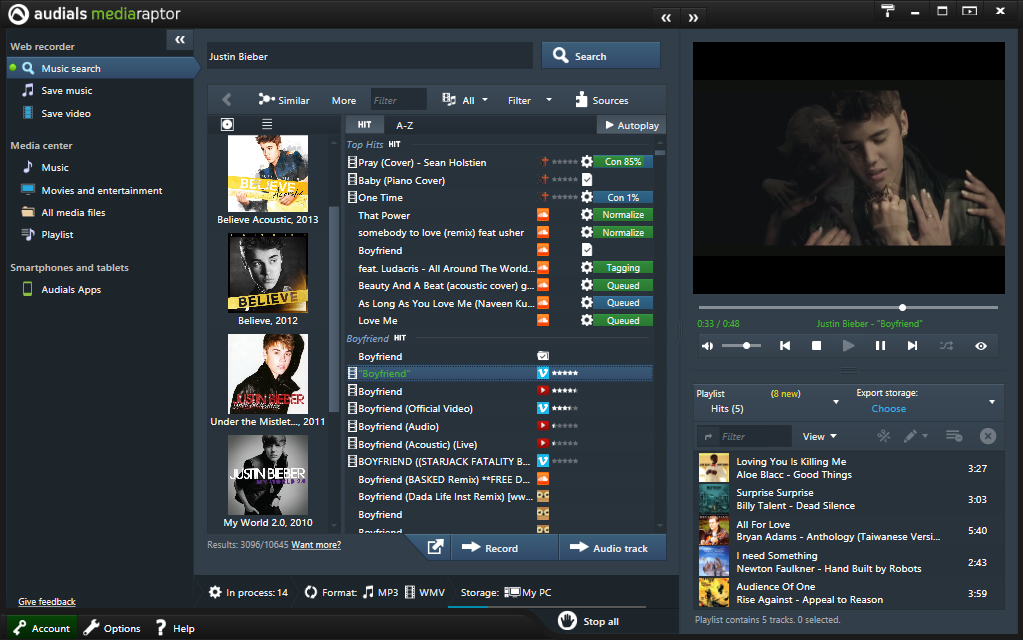
Task: Click the open-in-external-window icon beside Record
Action: [436, 548]
